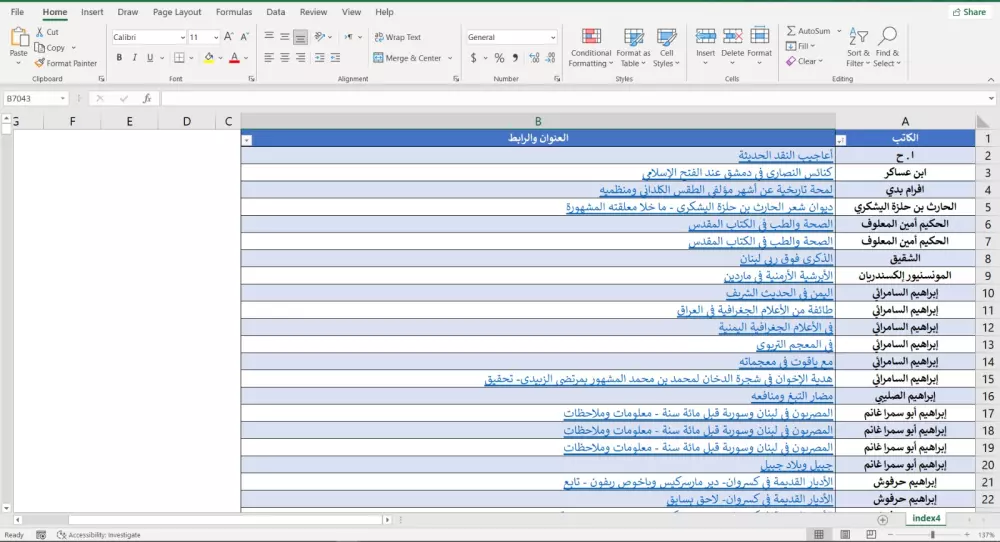
Task: Toggle Middle Align vertical alignment
Action: (x=284, y=37)
